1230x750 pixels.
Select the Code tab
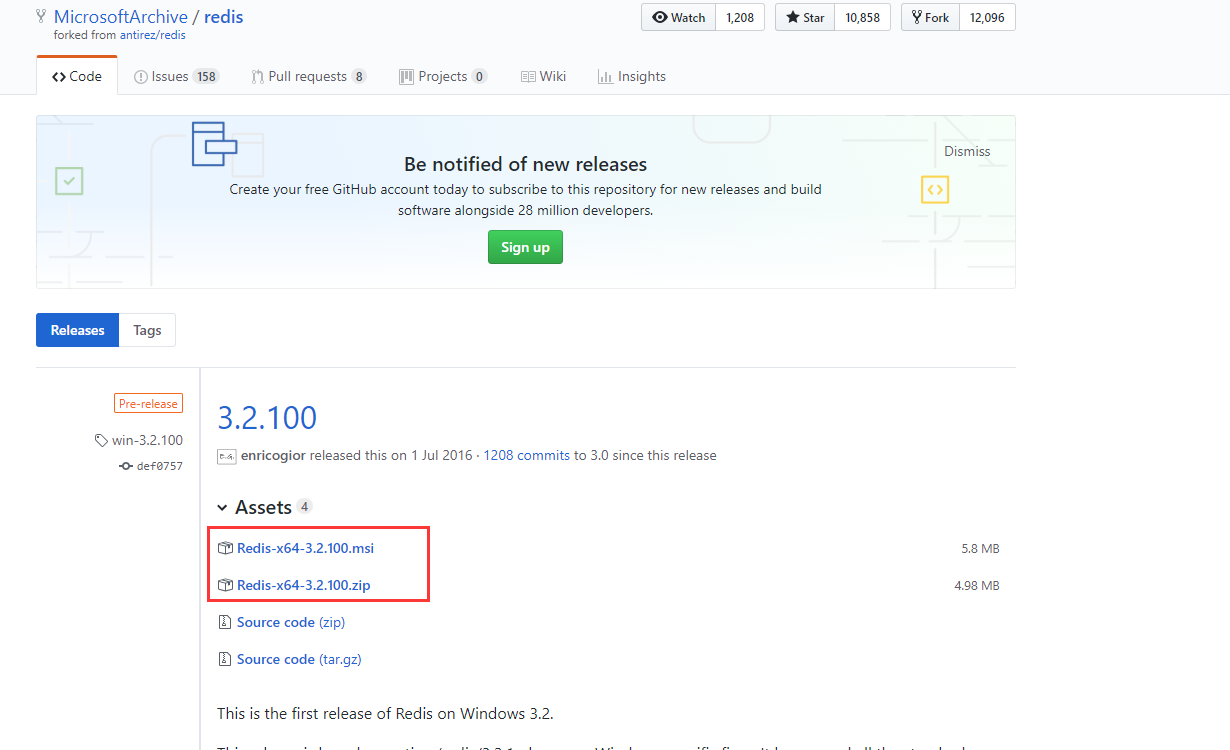(77, 76)
